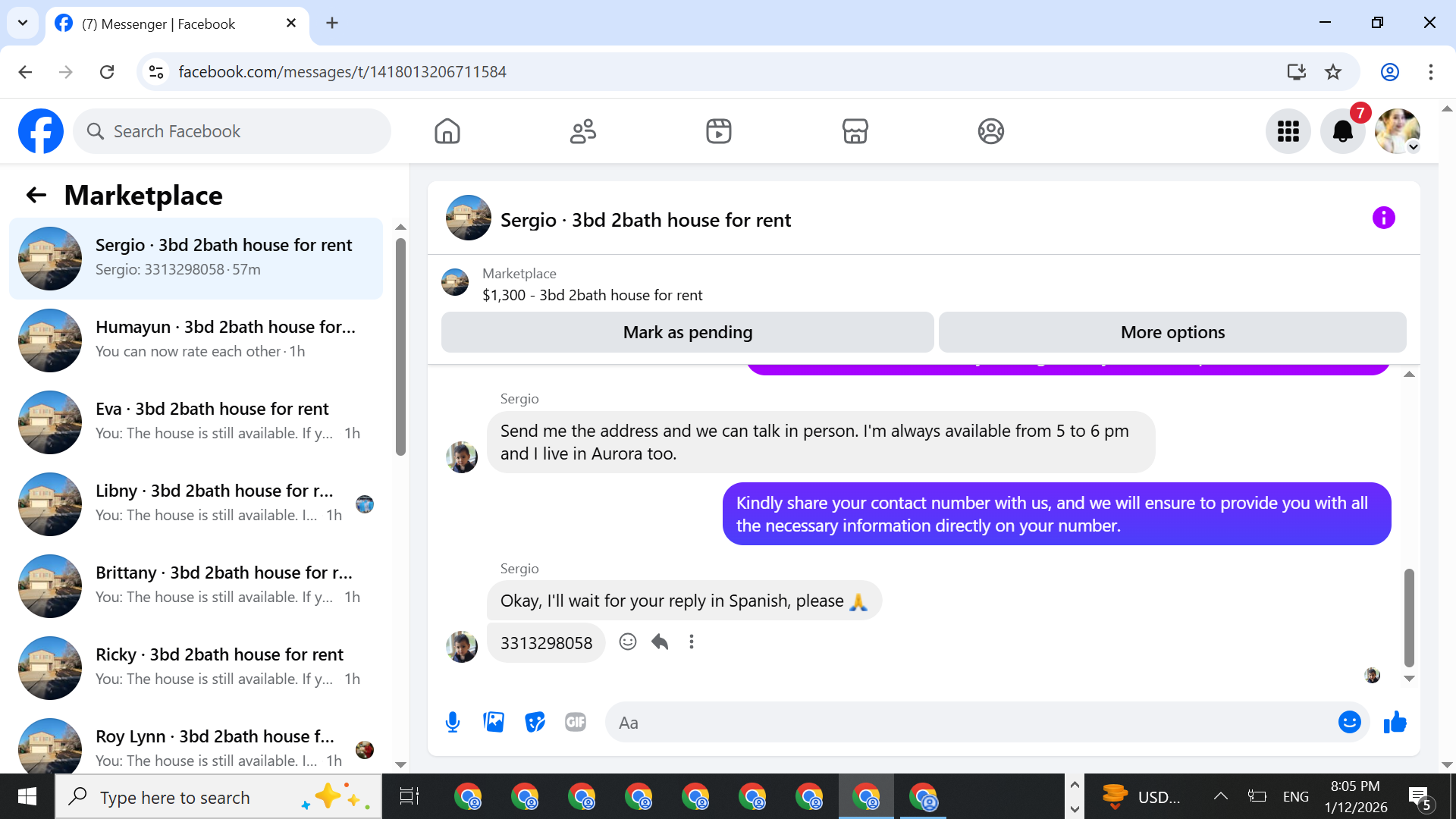Open tab search dropdown in Chrome
The height and width of the screenshot is (819, 1456).
coord(23,23)
